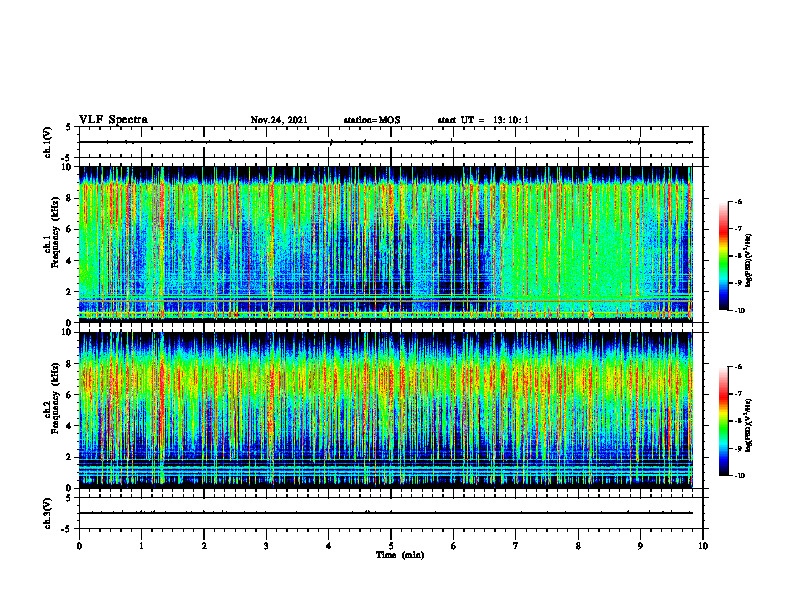
Task: Select the date text "Nov.24, 2021"
Action: (279, 120)
